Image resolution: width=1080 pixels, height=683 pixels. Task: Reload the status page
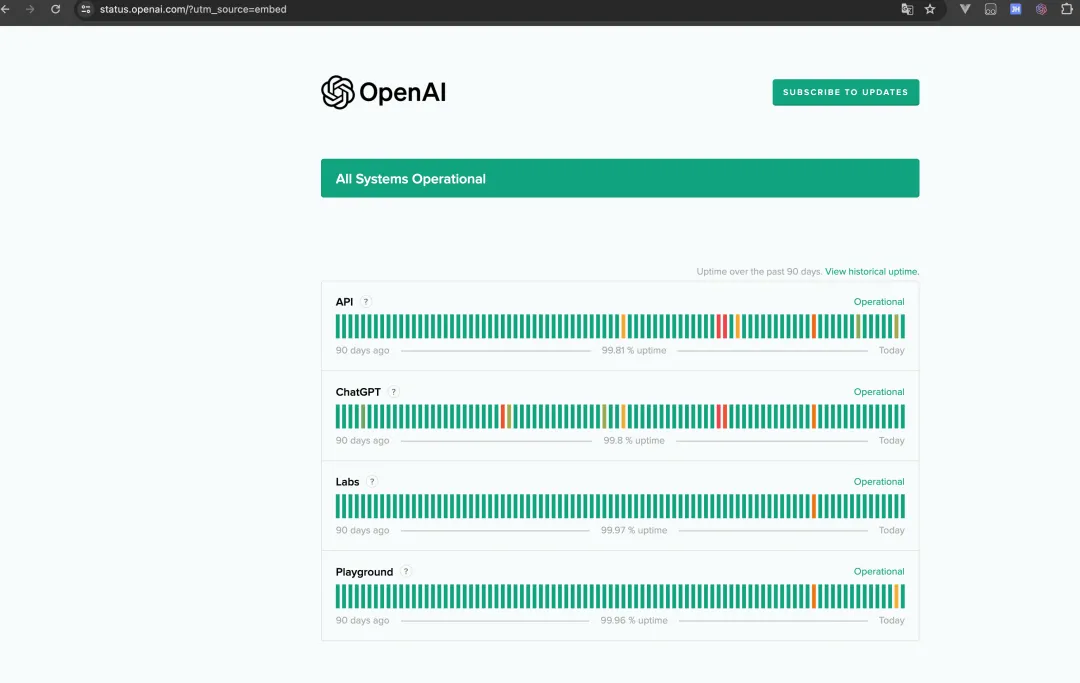click(55, 9)
